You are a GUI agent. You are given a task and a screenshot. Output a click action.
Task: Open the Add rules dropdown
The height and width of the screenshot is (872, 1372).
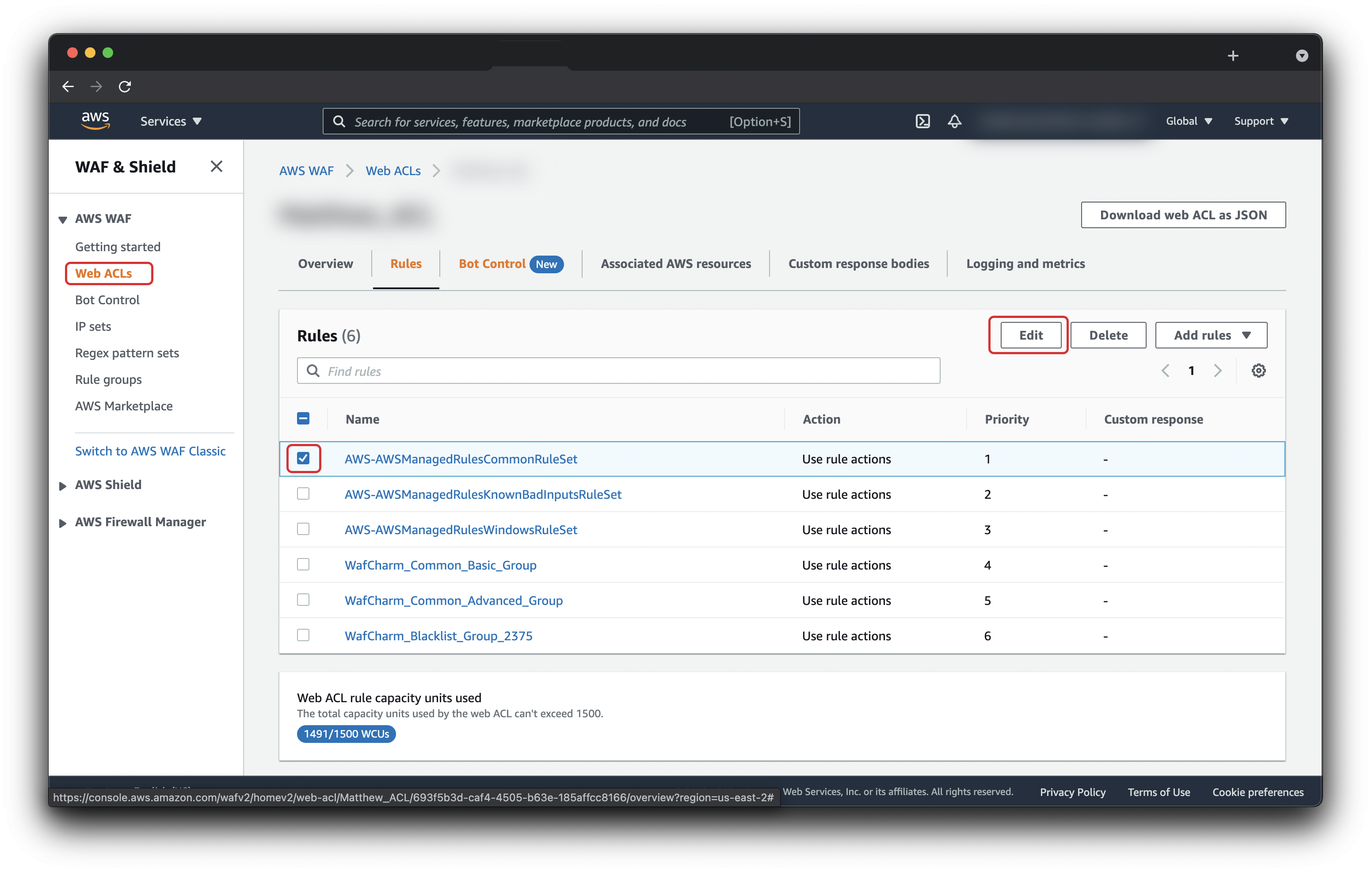click(1211, 335)
